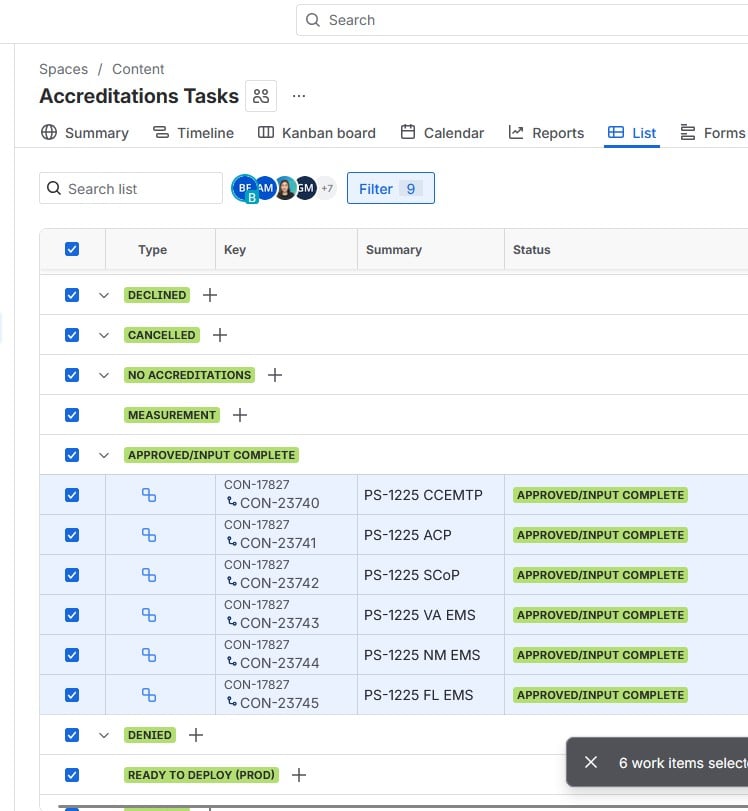Switch to the Kanban board tab
Image resolution: width=748 pixels, height=811 pixels.
pyautogui.click(x=317, y=133)
